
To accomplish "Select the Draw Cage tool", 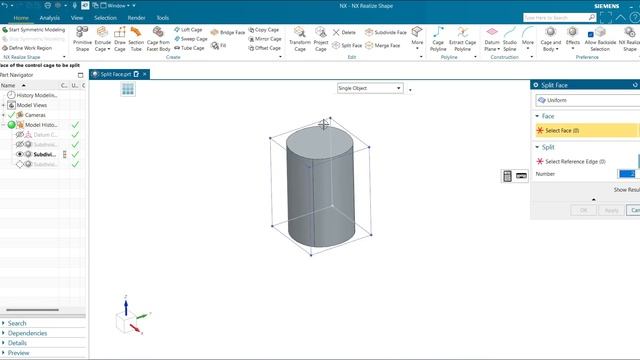I will point(120,39).
